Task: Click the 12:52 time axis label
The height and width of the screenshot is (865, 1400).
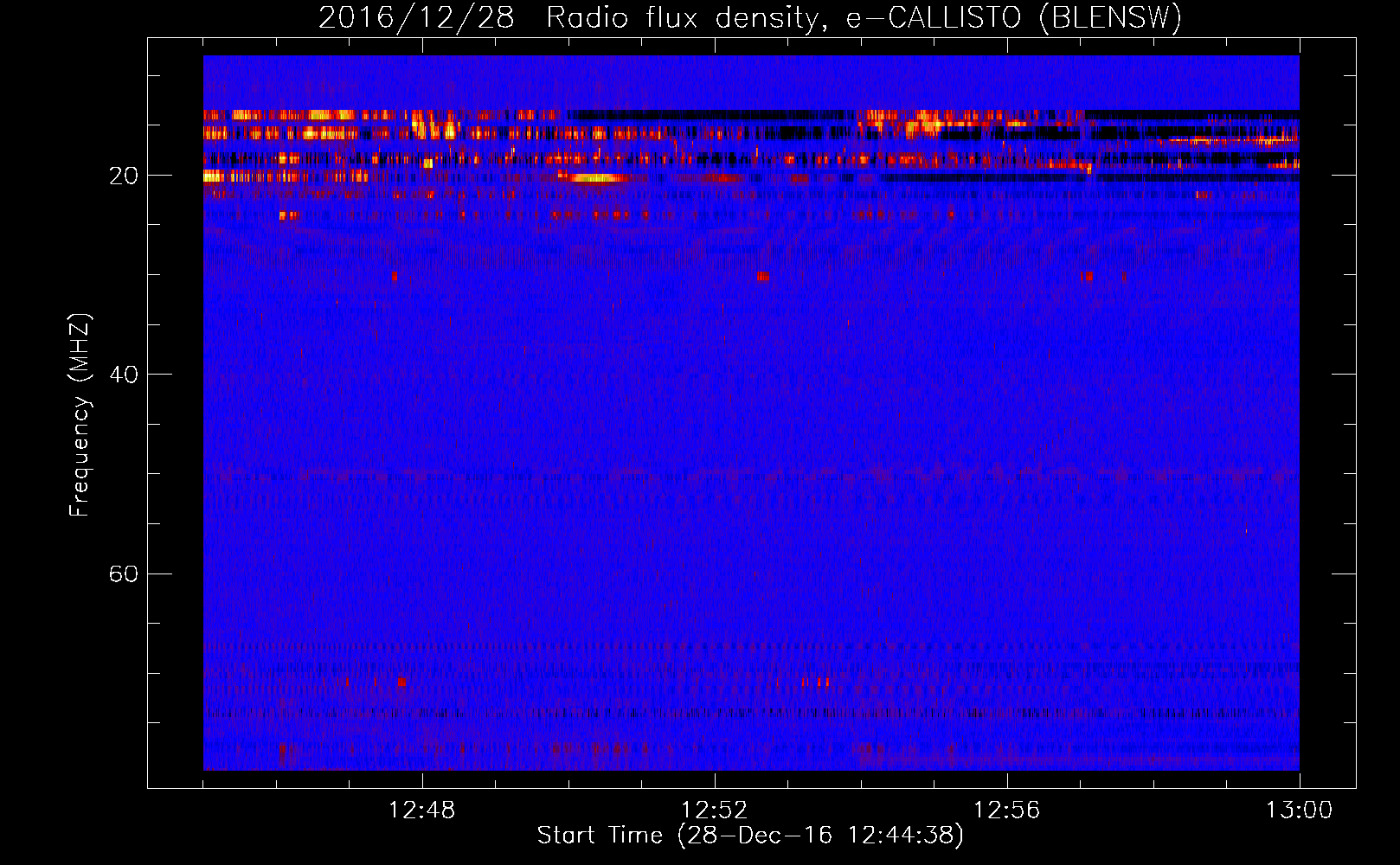Action: pyautogui.click(x=715, y=811)
